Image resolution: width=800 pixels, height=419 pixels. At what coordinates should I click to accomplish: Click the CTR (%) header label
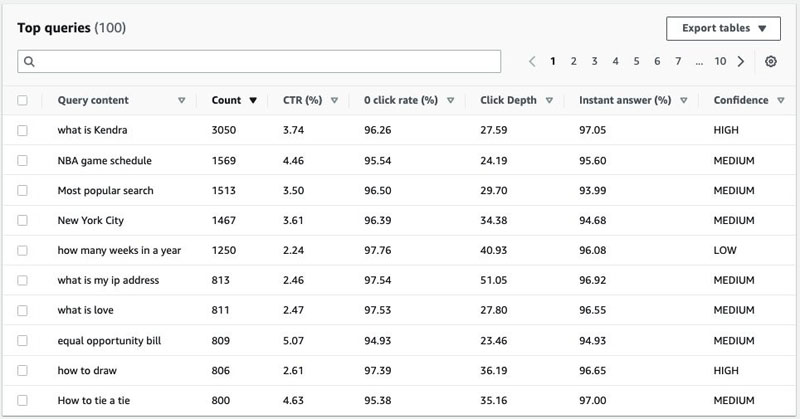pos(303,100)
